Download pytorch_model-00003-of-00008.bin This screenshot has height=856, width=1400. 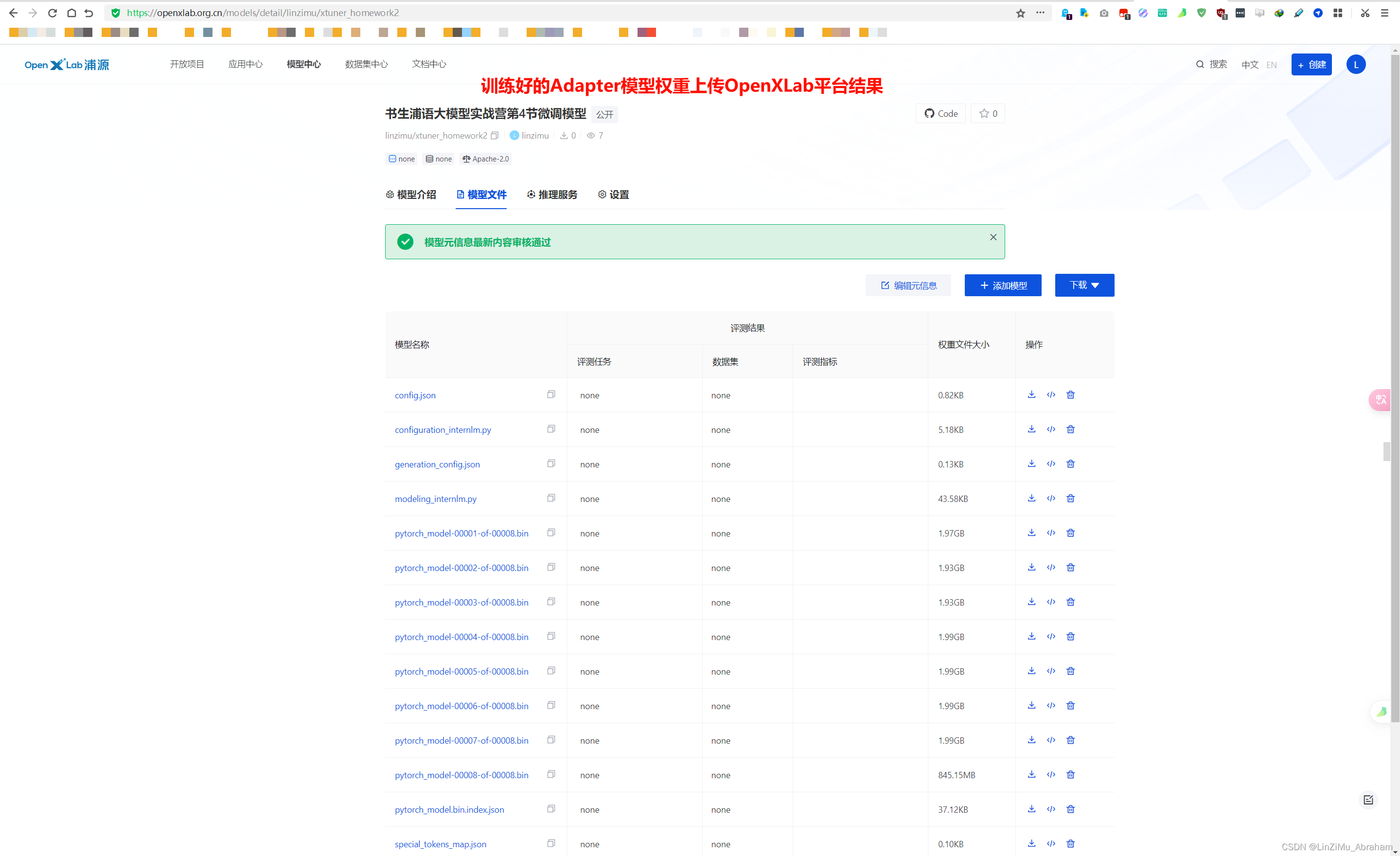[x=1031, y=602]
